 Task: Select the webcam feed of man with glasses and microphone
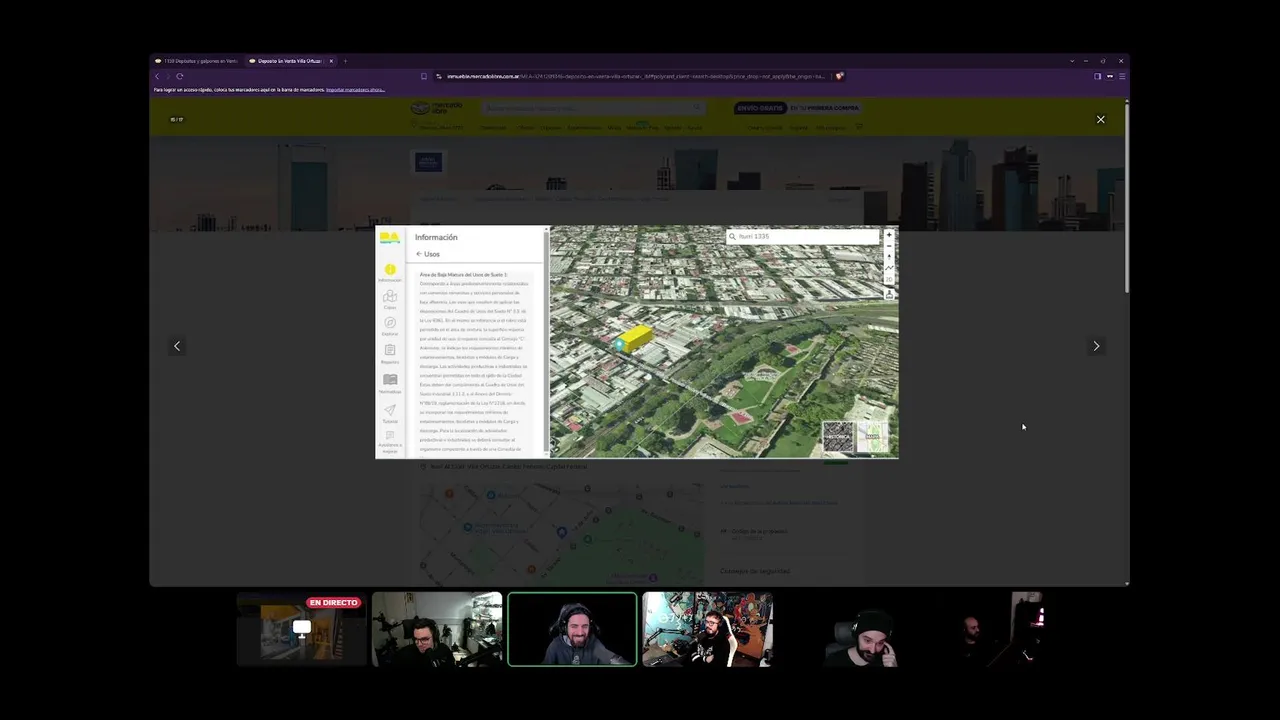tap(437, 629)
